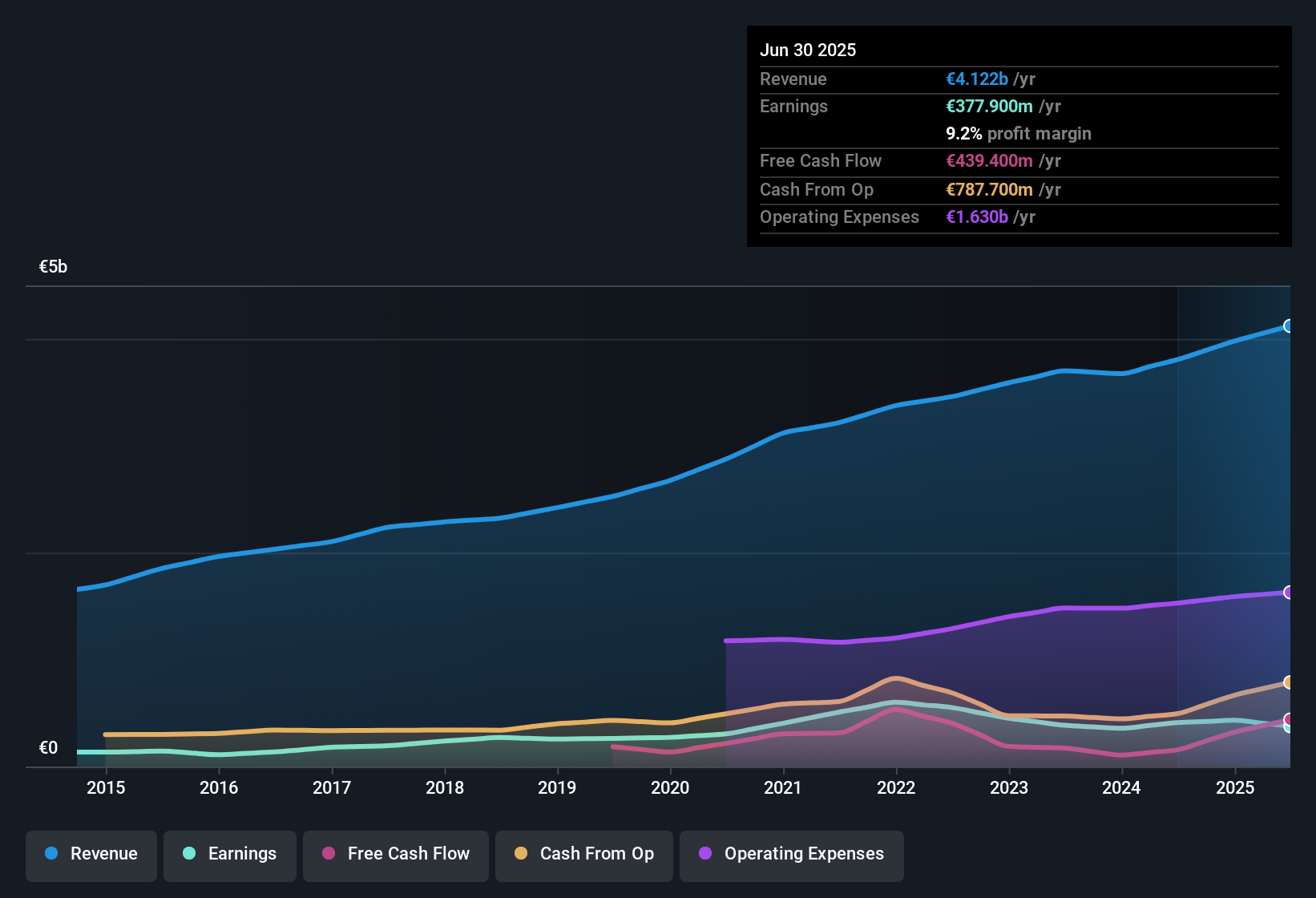The height and width of the screenshot is (898, 1316).
Task: Toggle the Revenue series visibility
Action: pos(91,854)
